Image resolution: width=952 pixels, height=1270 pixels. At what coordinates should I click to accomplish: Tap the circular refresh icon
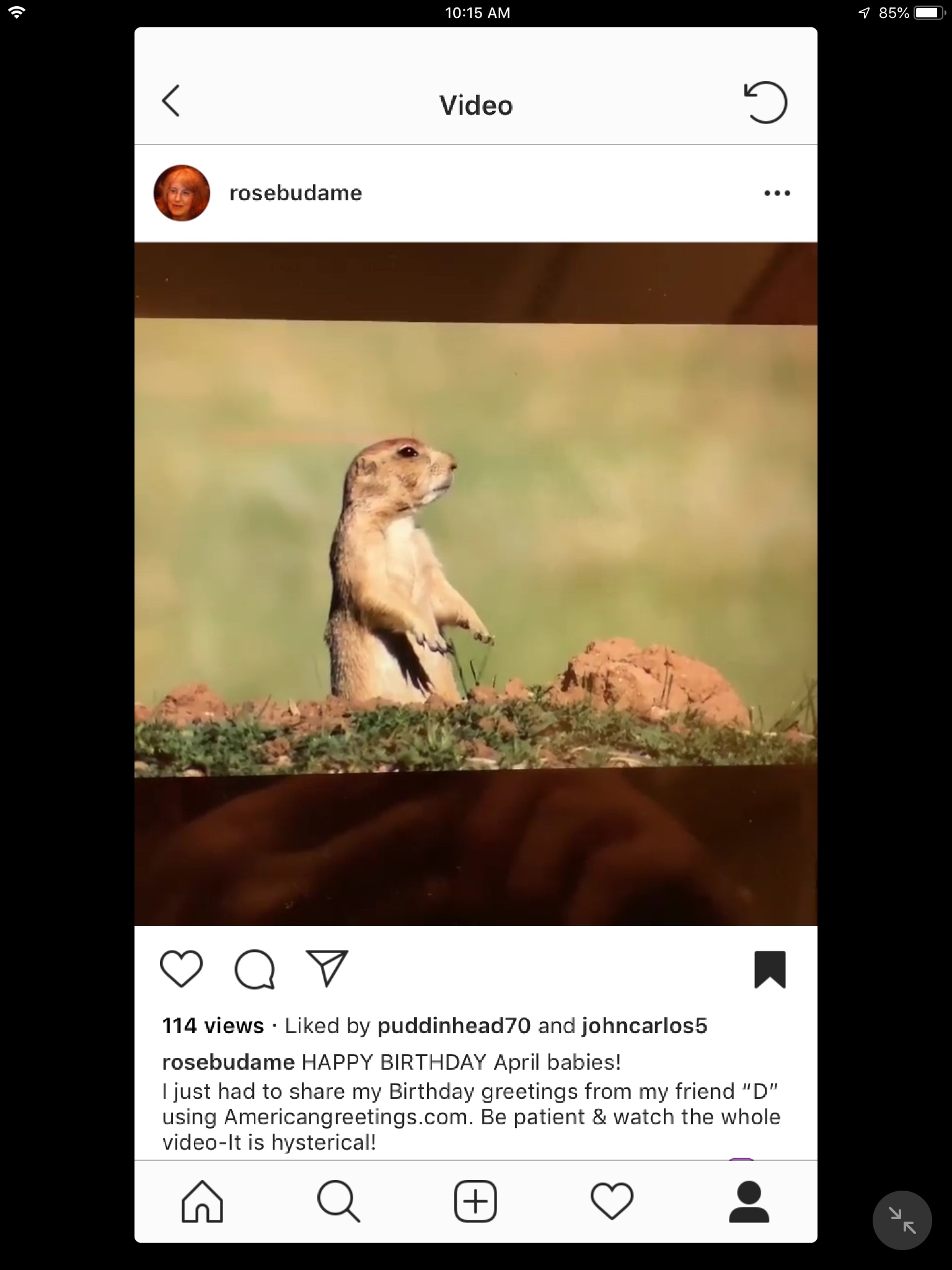(765, 102)
